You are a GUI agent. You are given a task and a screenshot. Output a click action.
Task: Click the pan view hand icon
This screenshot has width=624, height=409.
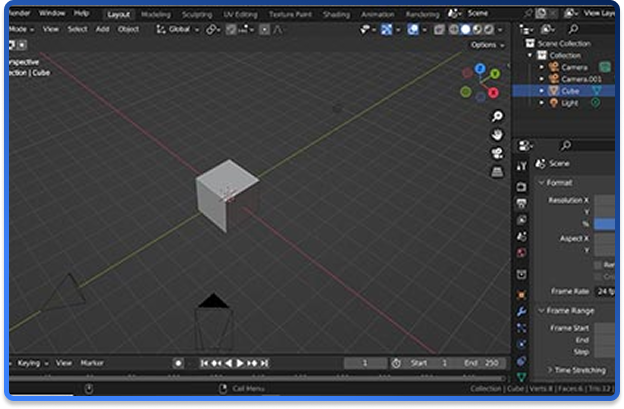497,135
